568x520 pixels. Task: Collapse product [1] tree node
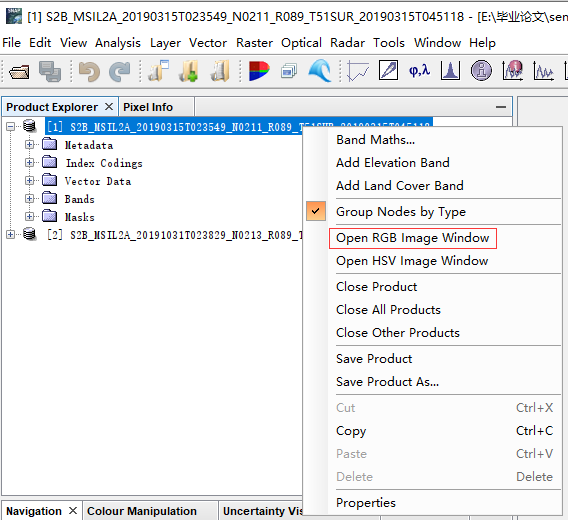[11, 126]
